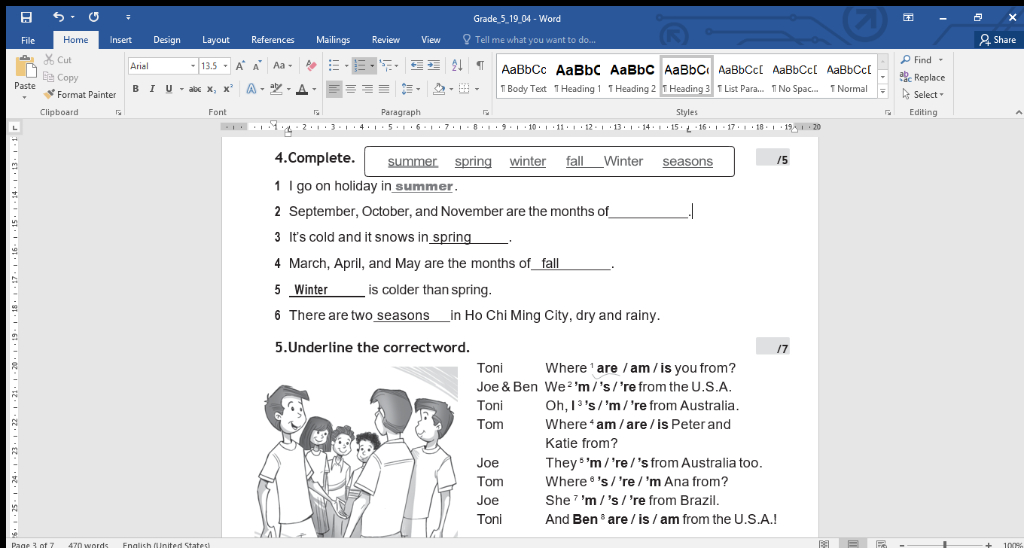The image size is (1024, 548).
Task: Open the Change Case Aa dropdown
Action: coord(283,66)
